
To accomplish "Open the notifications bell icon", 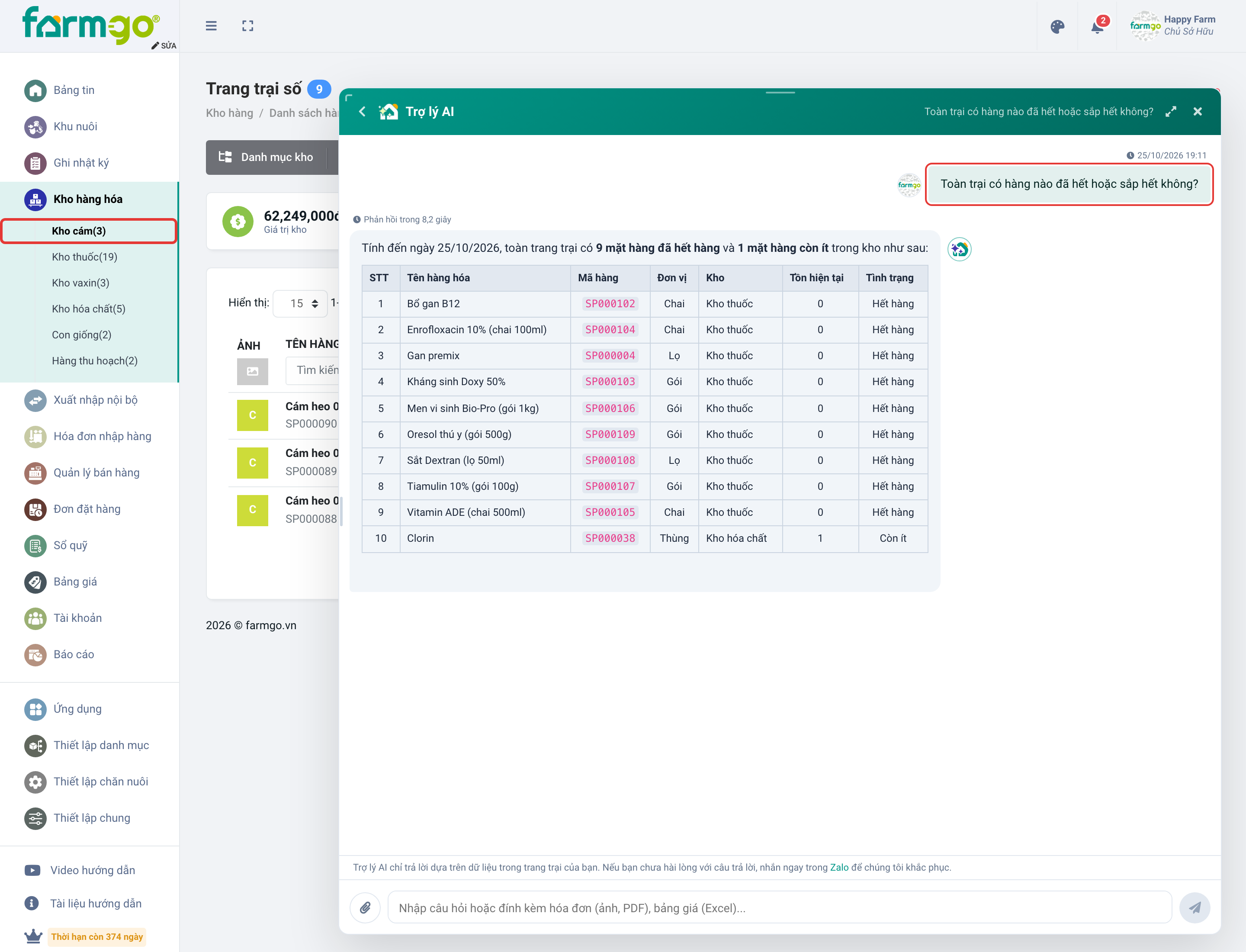I will [1098, 27].
